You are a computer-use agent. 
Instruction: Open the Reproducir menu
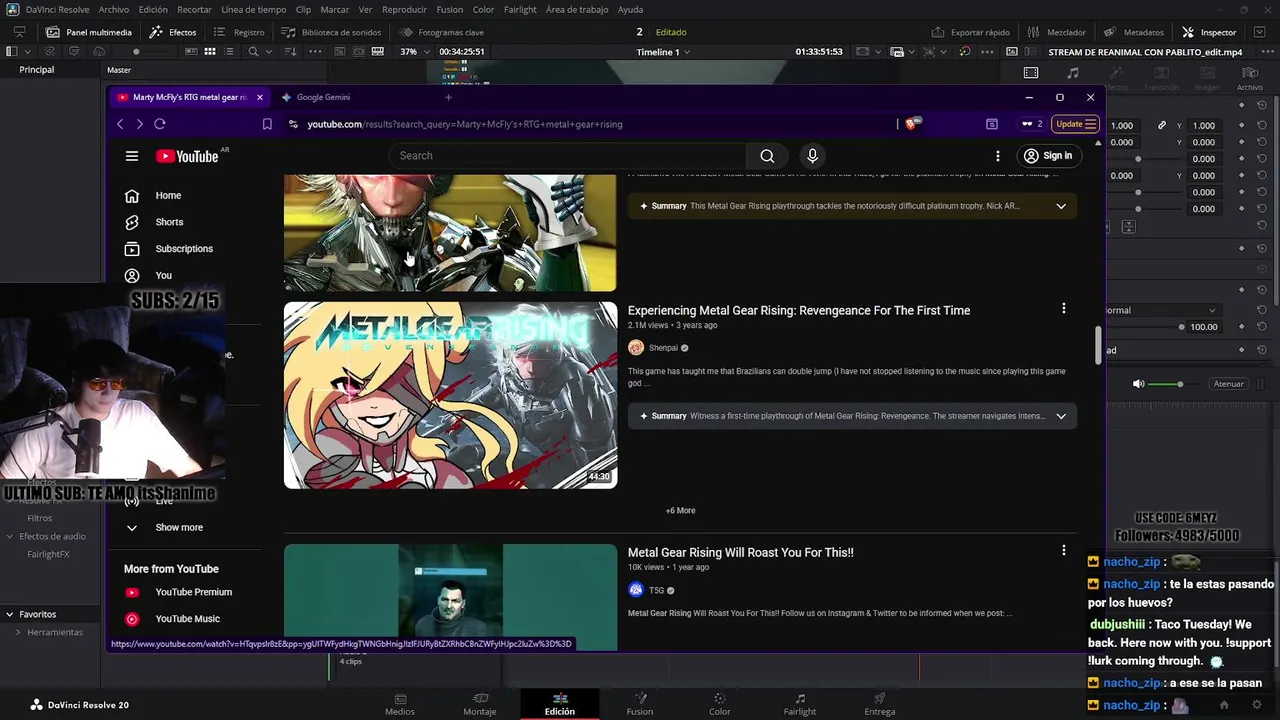tap(404, 9)
